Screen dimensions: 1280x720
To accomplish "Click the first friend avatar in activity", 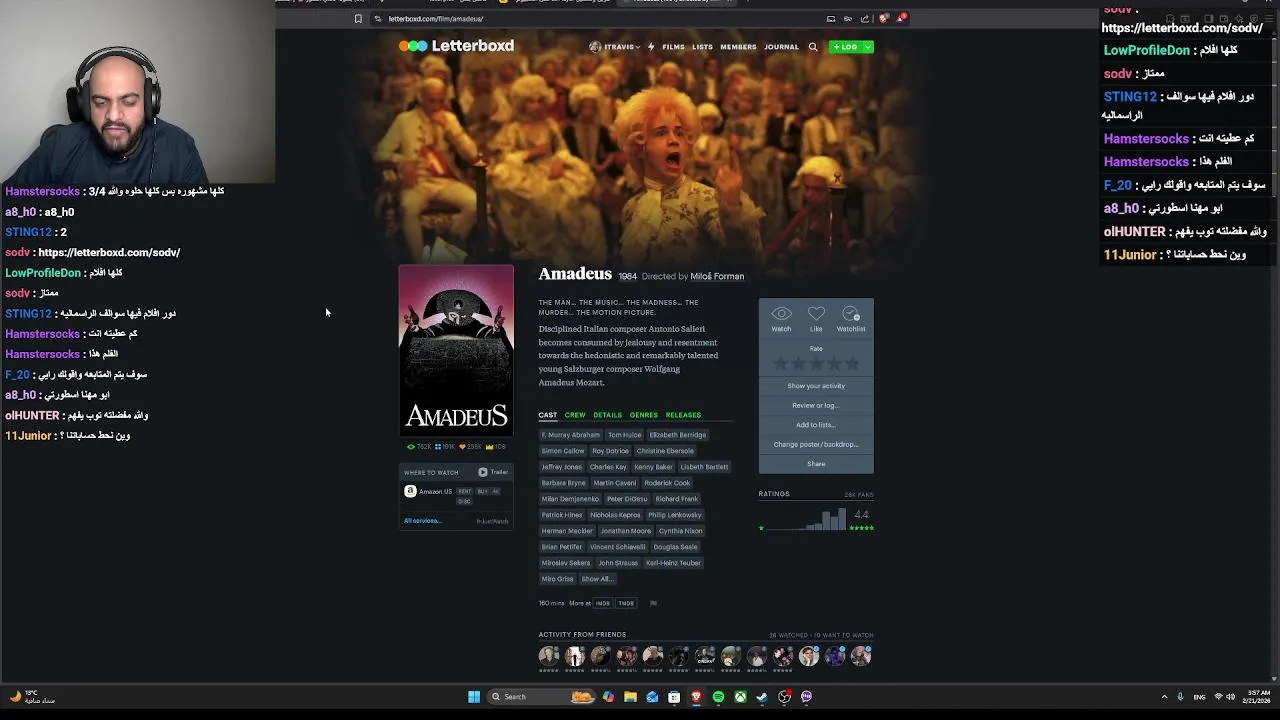I will 549,656.
